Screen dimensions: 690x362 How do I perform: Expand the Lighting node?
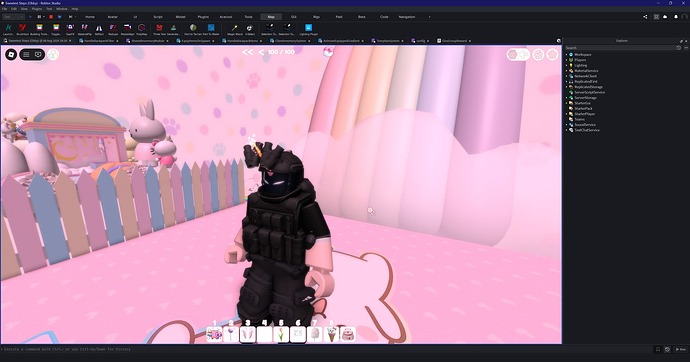coord(567,65)
